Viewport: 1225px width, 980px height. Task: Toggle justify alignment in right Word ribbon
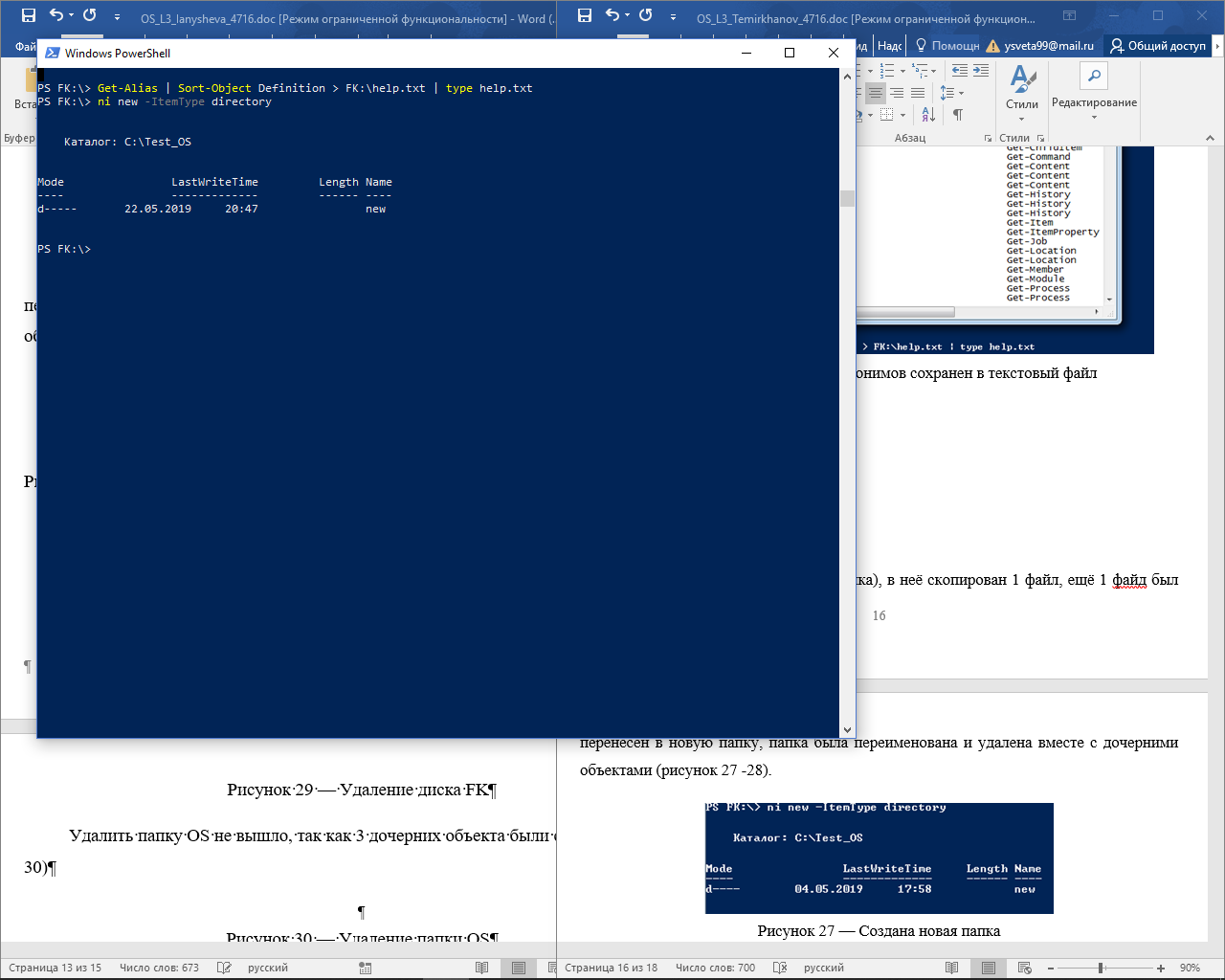pos(917,93)
